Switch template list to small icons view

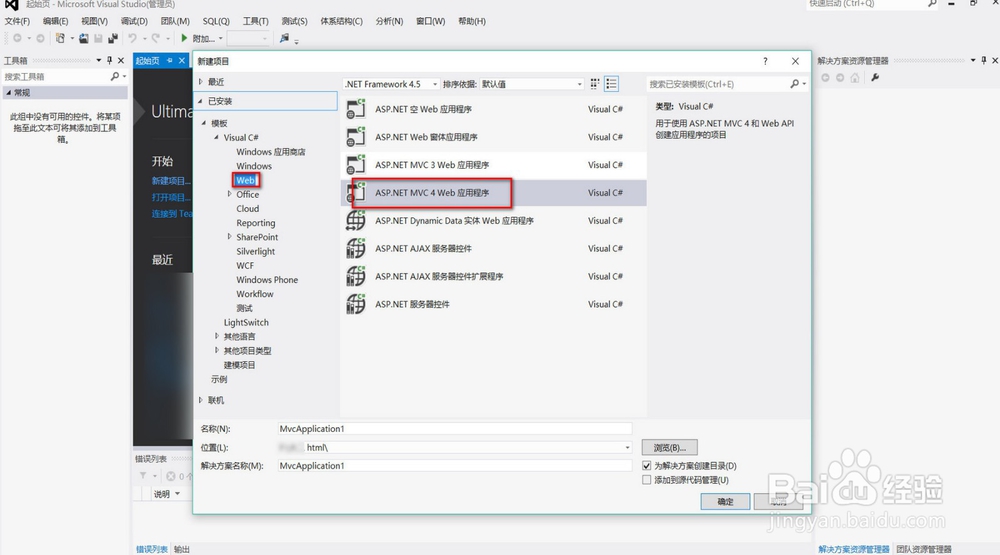tap(594, 84)
